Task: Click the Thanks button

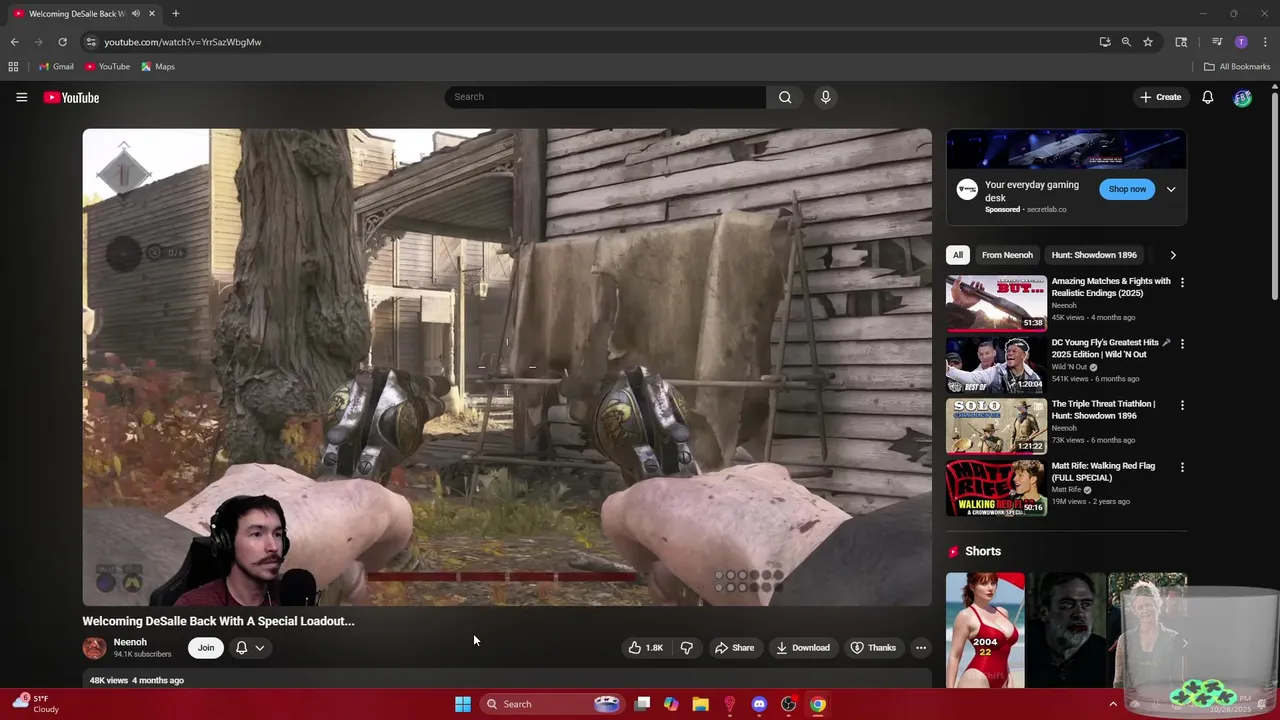Action: (873, 648)
